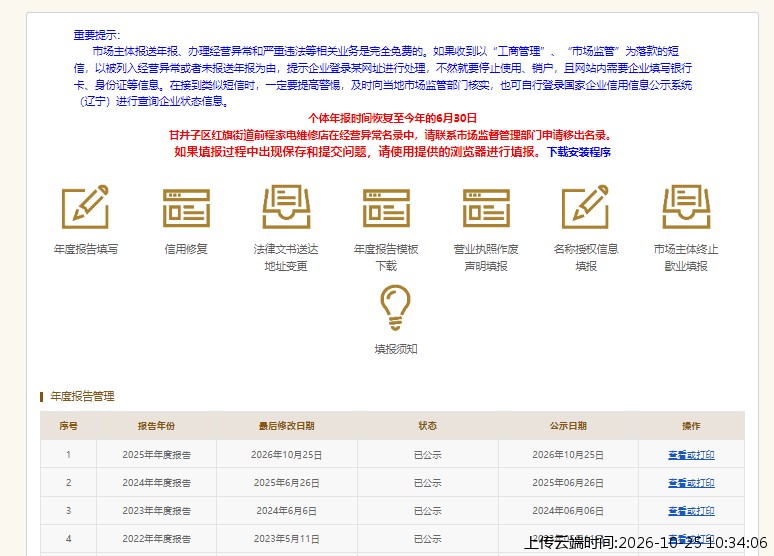
Task: Open the 法律文书送达地址变更 tray icon
Action: [x=286, y=206]
